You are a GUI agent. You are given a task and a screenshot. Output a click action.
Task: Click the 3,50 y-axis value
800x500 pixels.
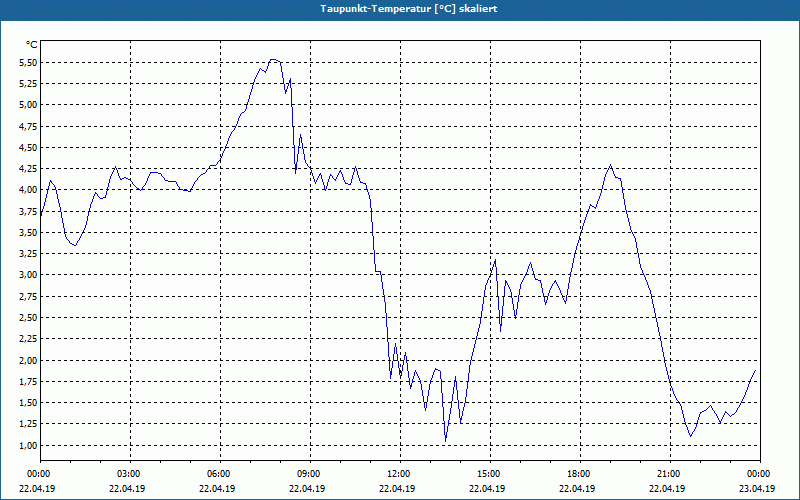coord(28,233)
